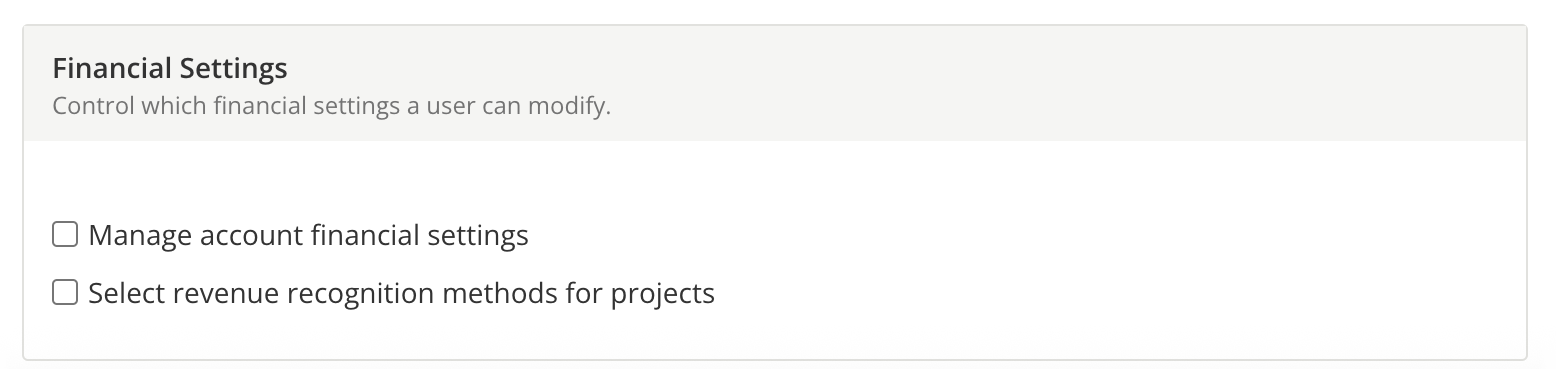Click the gray Financial Settings header bar
Screen dimensions: 1556x390
tap(775, 84)
